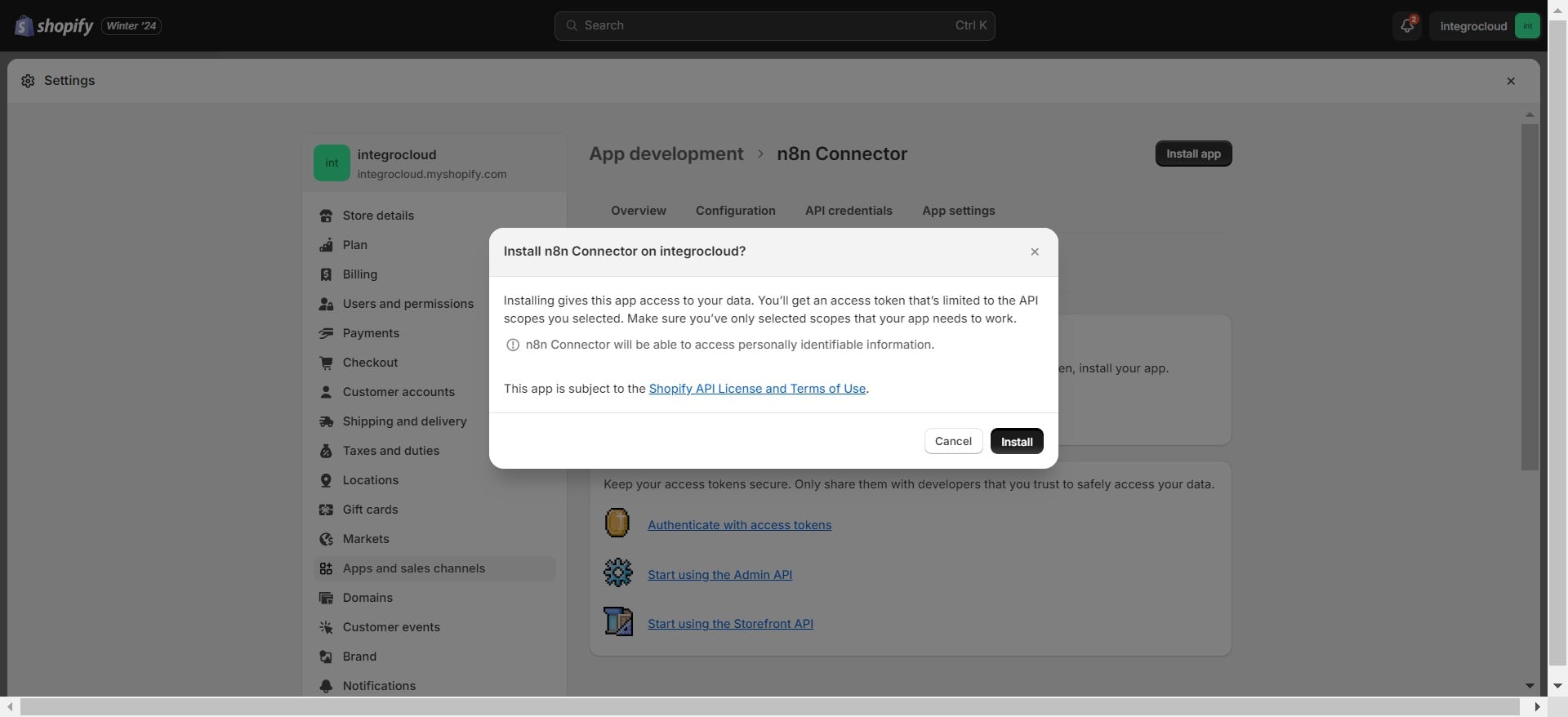Click the info icon in install dialog

(x=513, y=345)
